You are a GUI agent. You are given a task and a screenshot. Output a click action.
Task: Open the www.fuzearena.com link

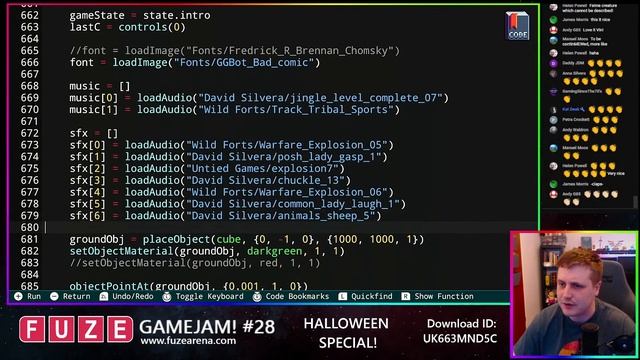pos(188,340)
